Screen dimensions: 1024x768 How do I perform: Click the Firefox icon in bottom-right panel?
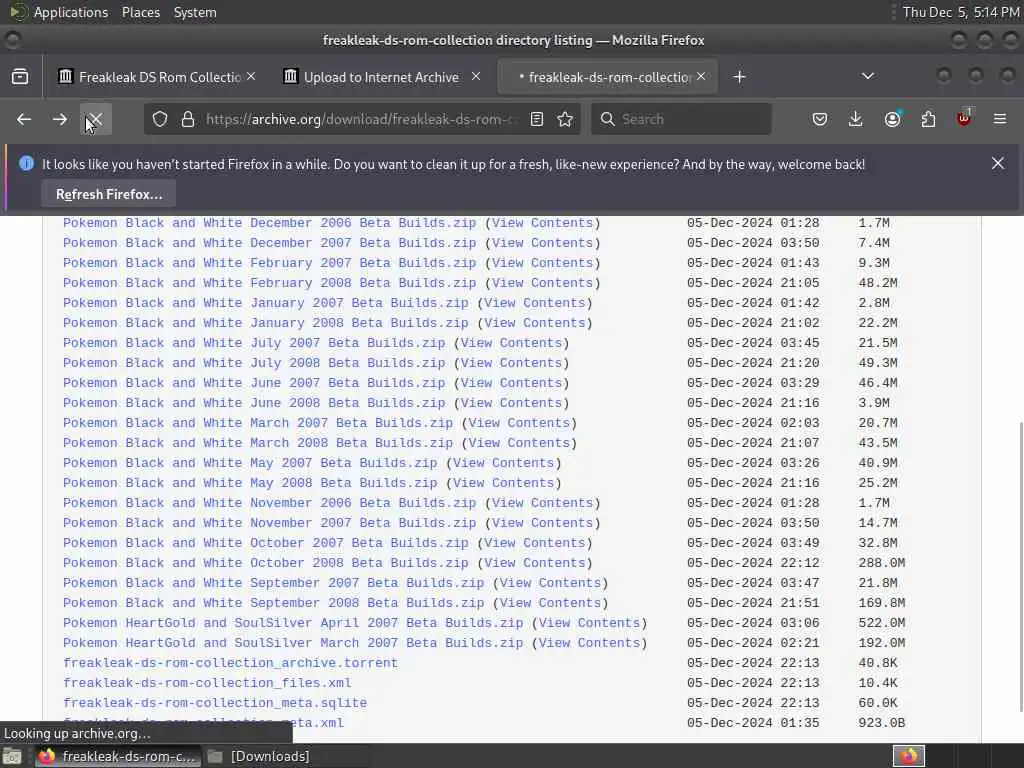pyautogui.click(x=909, y=756)
